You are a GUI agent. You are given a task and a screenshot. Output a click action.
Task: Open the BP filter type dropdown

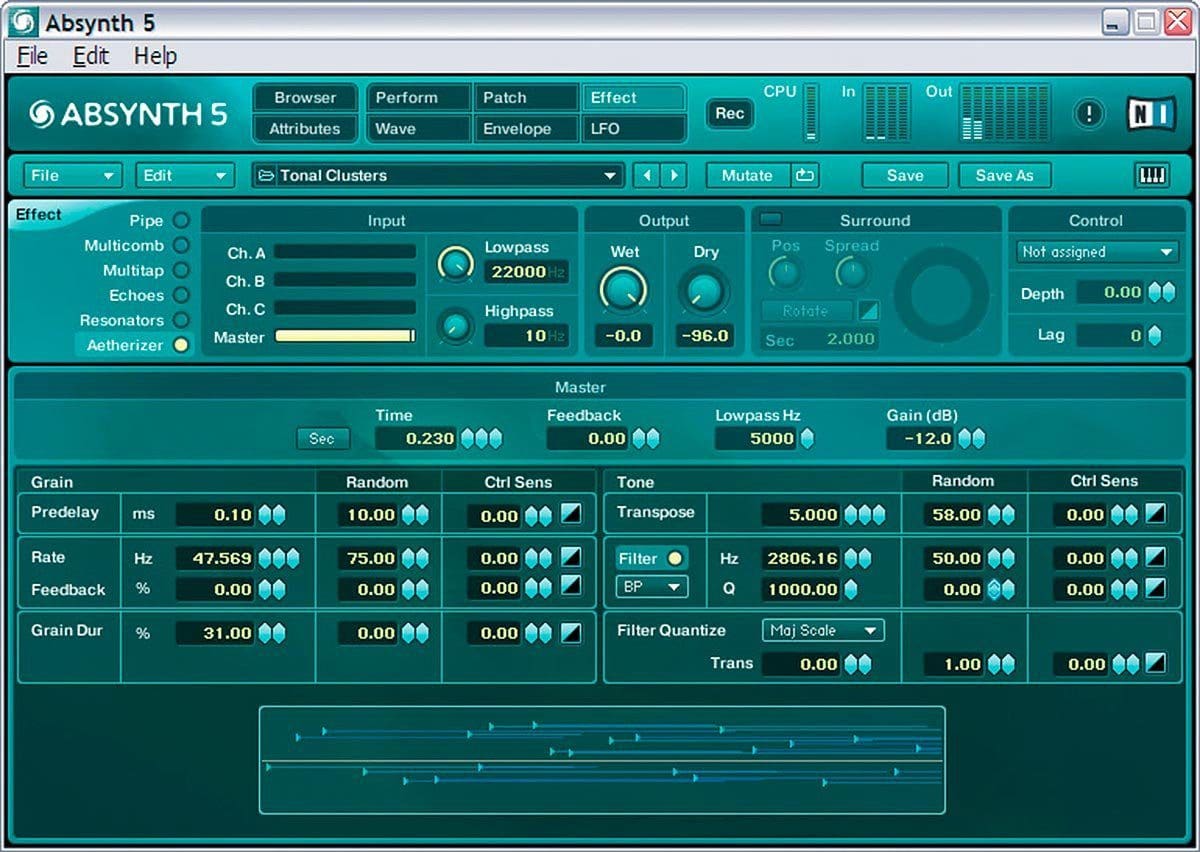[651, 587]
